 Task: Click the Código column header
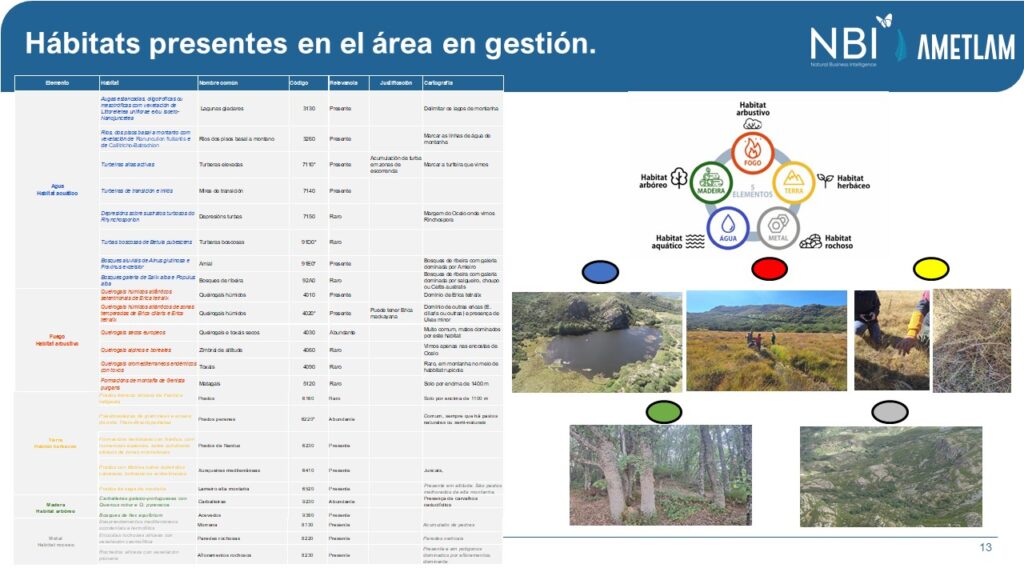[x=308, y=83]
